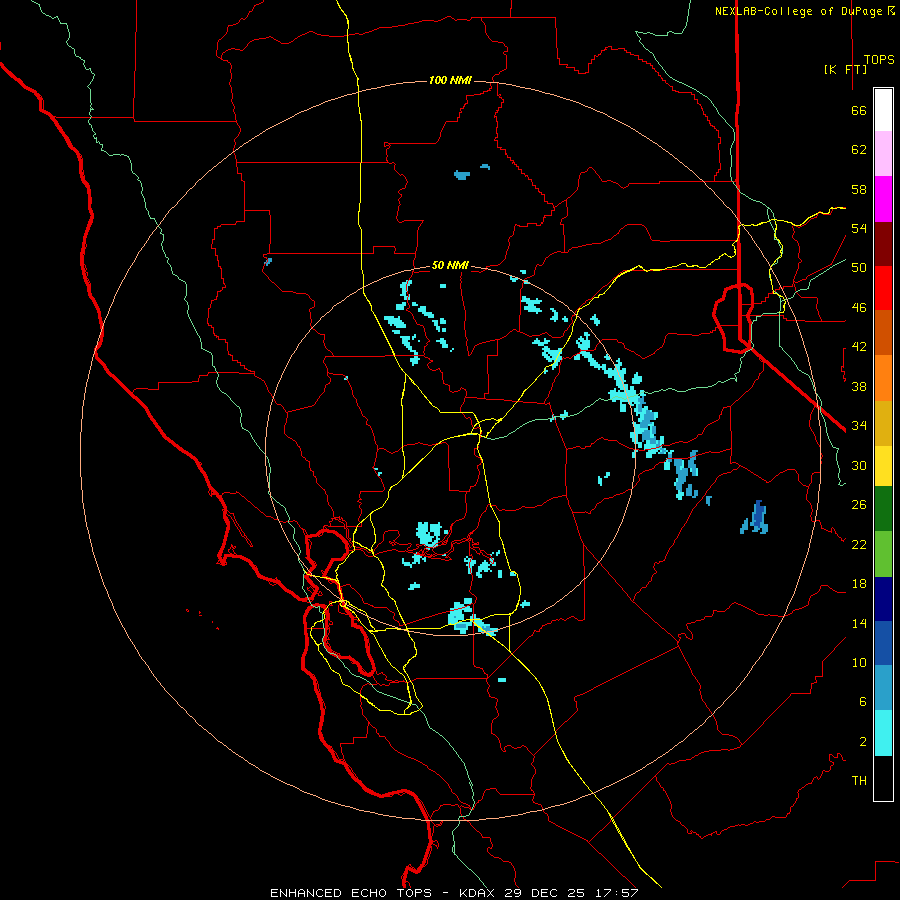
Task: Click the 18 value on legend
Action: coord(859,584)
